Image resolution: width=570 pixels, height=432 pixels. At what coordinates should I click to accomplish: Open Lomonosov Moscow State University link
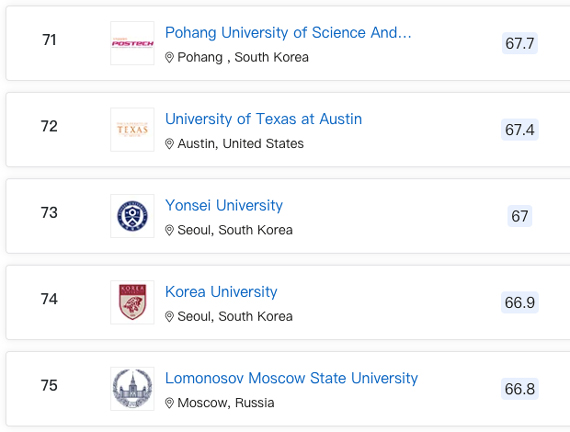pyautogui.click(x=292, y=378)
